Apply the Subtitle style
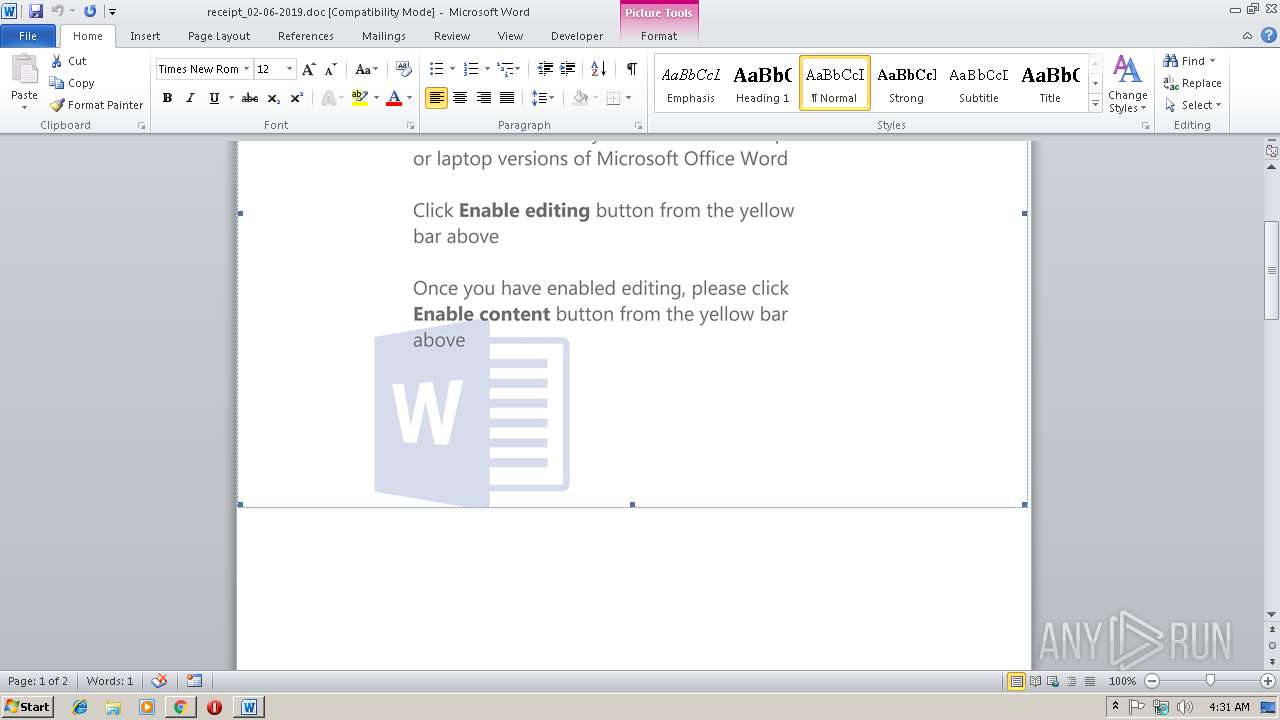Viewport: 1280px width, 720px height. pyautogui.click(x=978, y=83)
